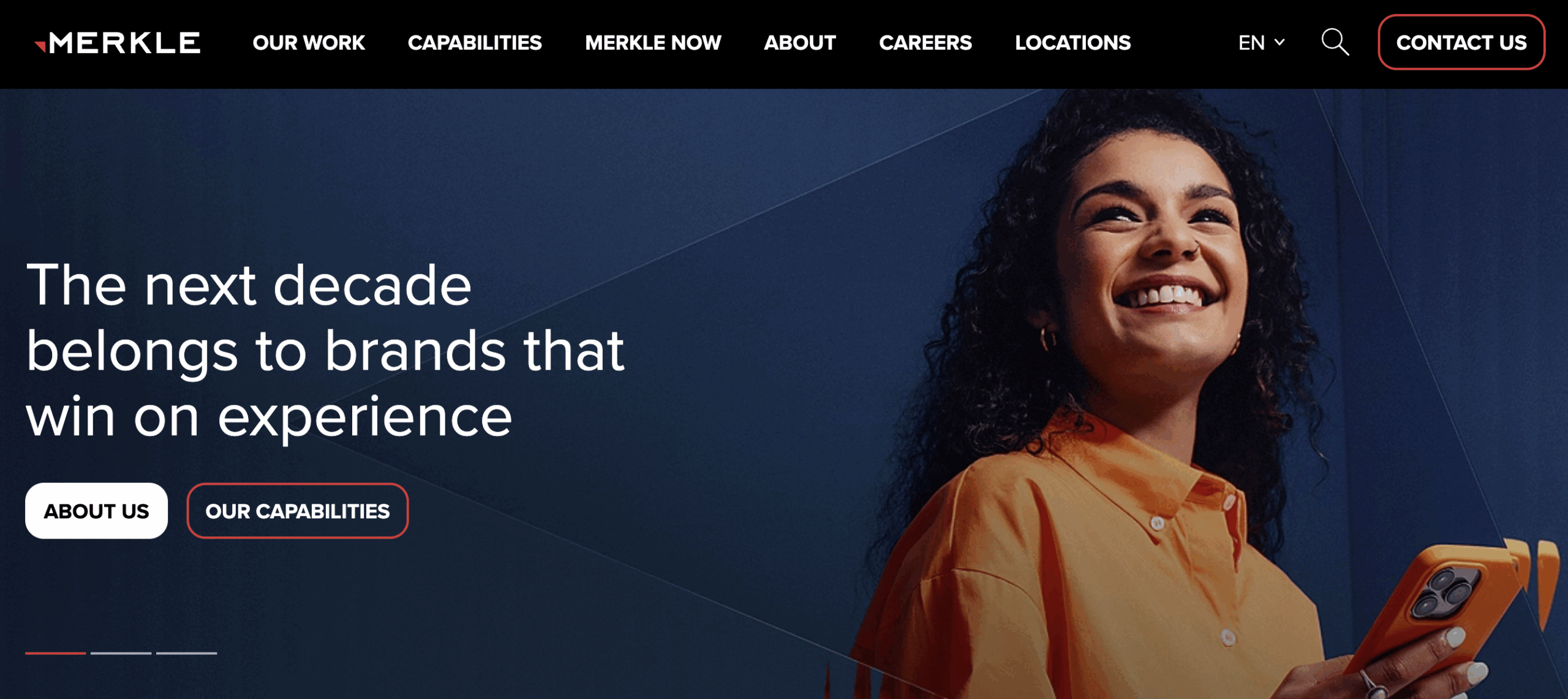Open the Capabilities menu
Screen dimensions: 1568x699
[x=475, y=42]
